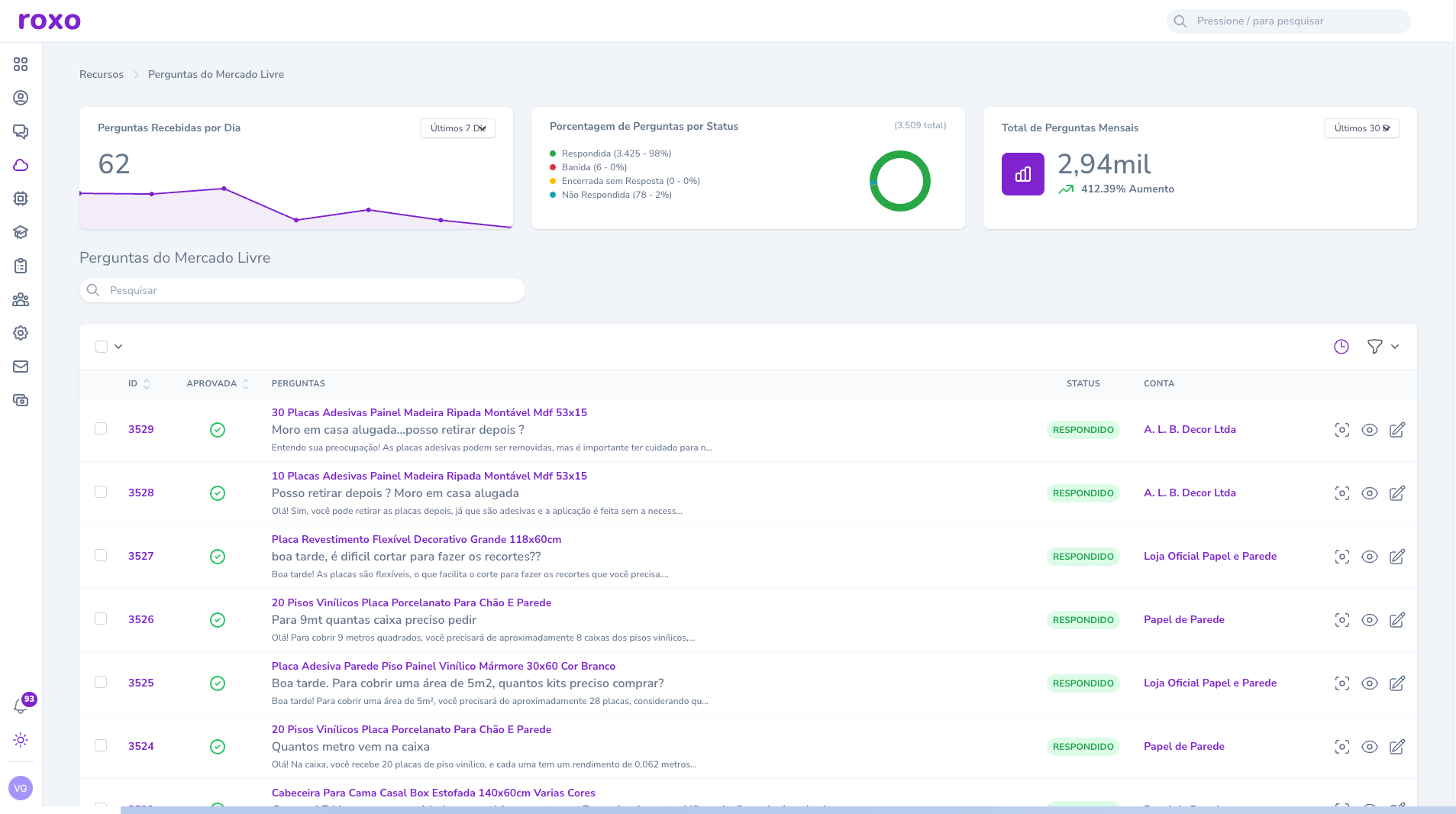Click edit icon for question 3529
Viewport: 1456px width, 814px height.
point(1397,430)
